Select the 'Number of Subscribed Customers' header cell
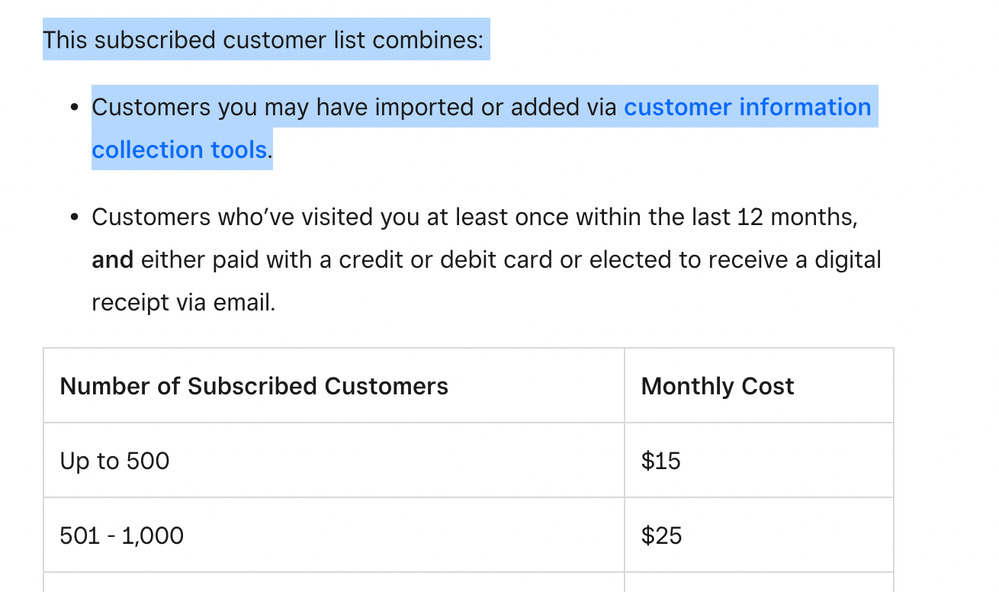The image size is (999, 592). coord(254,386)
